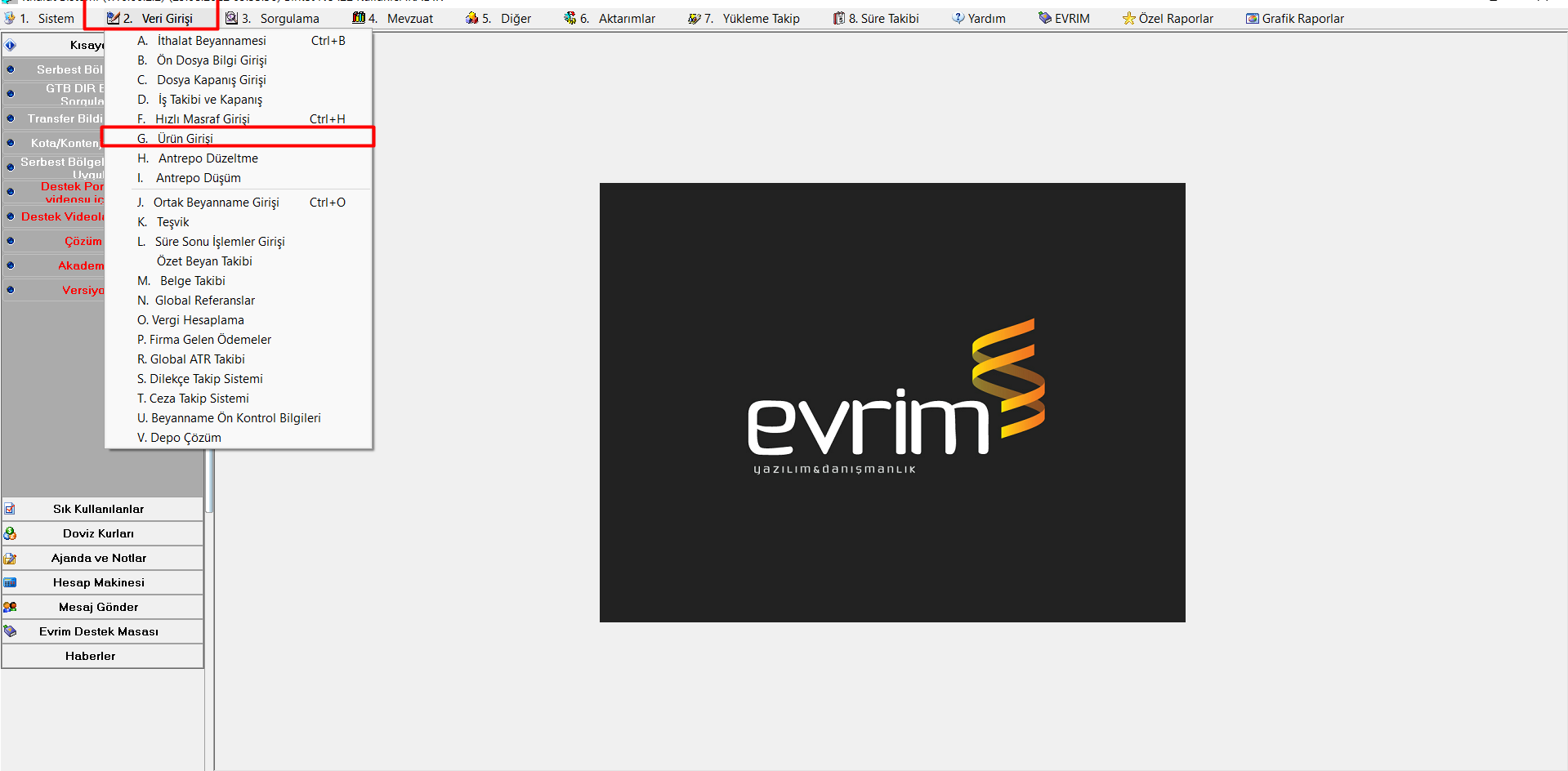Open the EVRIM menu

coord(1065,18)
